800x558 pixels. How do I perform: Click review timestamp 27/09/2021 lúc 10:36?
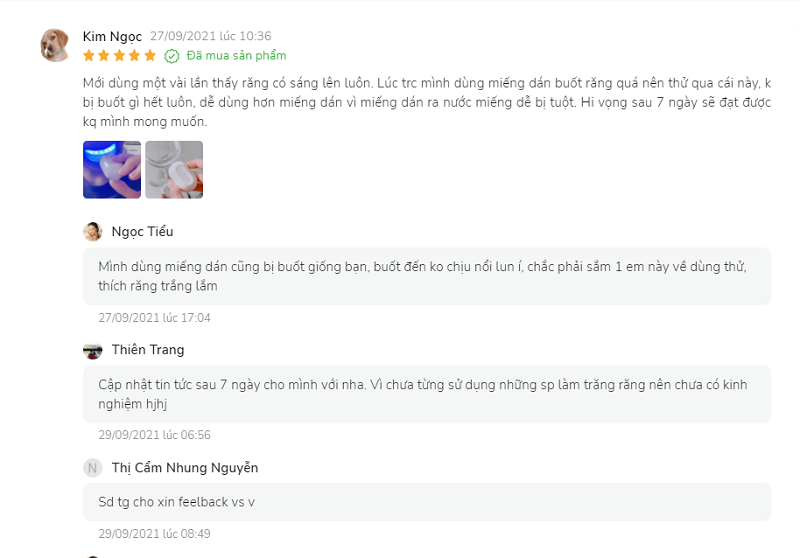[211, 36]
